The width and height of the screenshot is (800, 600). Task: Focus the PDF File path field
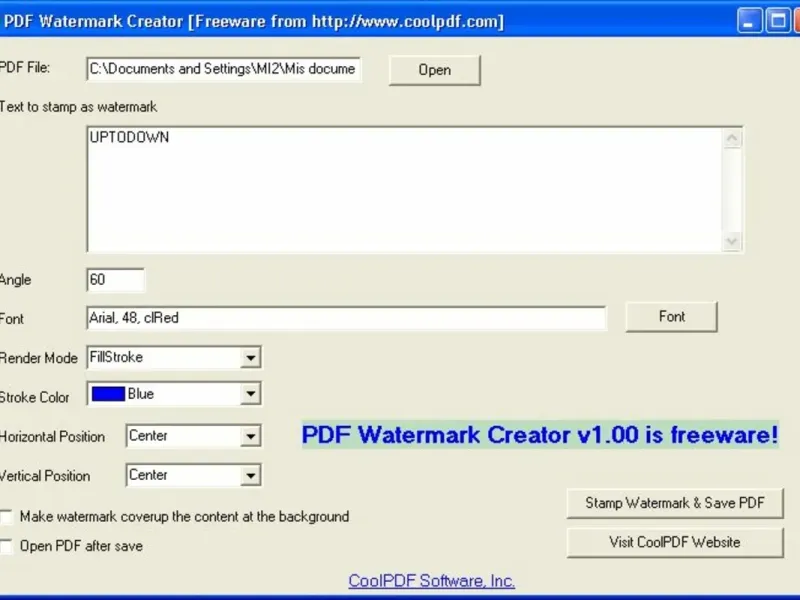click(224, 69)
